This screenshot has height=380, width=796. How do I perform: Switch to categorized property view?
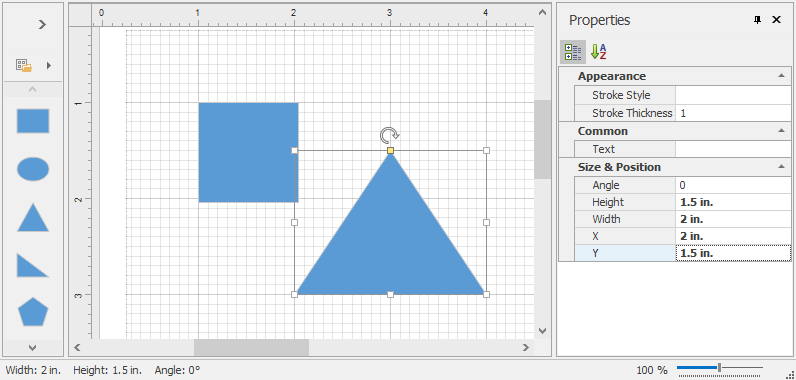tap(573, 52)
